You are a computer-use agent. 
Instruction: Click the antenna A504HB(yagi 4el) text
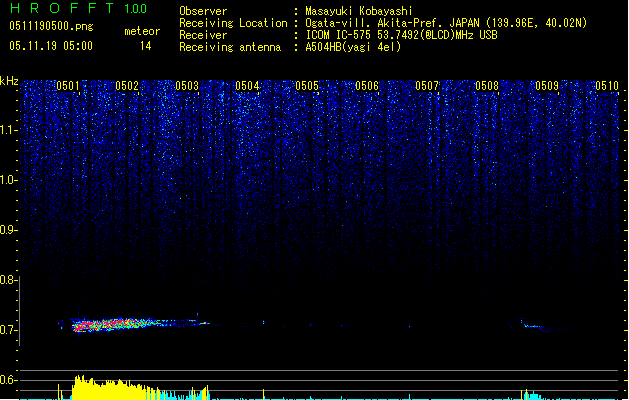353,47
